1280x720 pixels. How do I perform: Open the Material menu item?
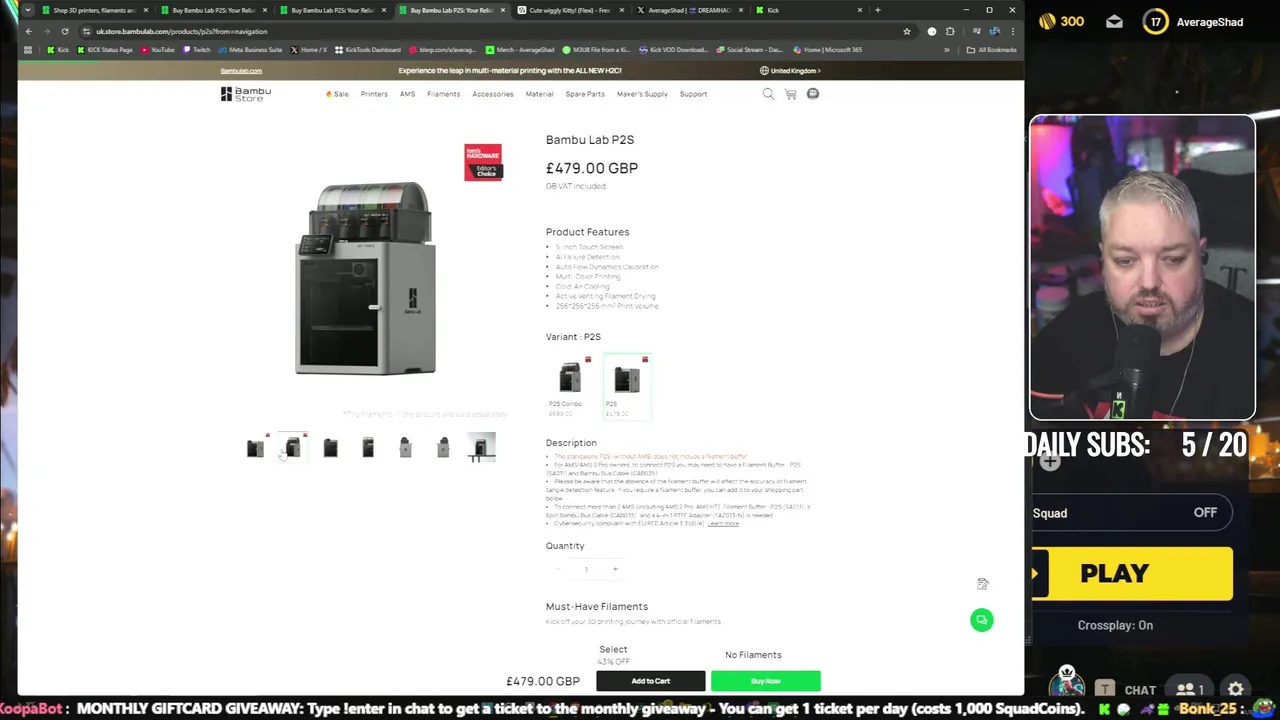tap(539, 94)
